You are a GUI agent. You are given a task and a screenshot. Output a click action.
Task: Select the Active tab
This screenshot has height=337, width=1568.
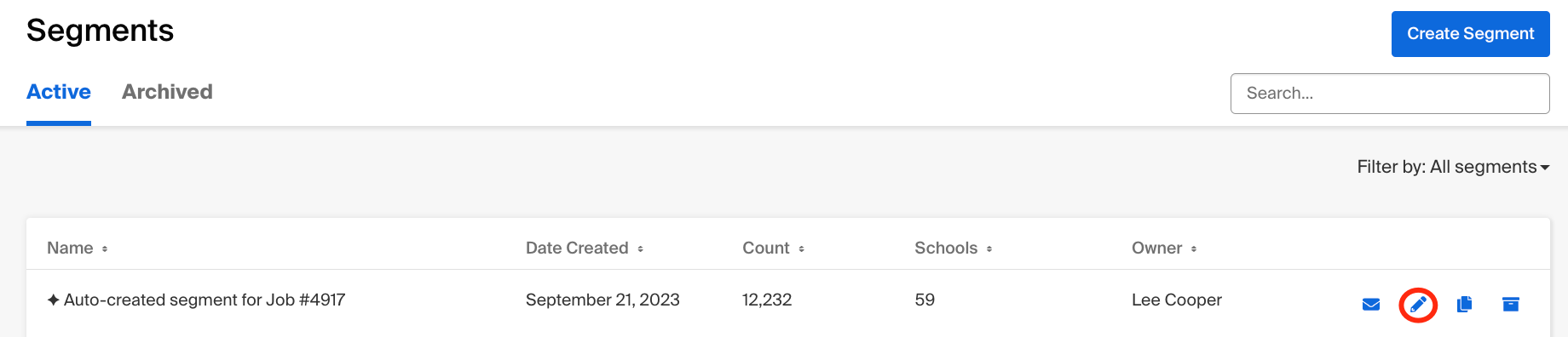(x=59, y=92)
